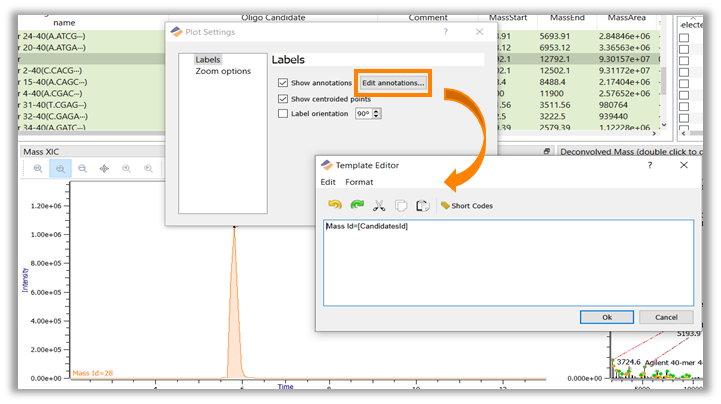
Task: Cut selected text with scissors icon
Action: coord(379,205)
